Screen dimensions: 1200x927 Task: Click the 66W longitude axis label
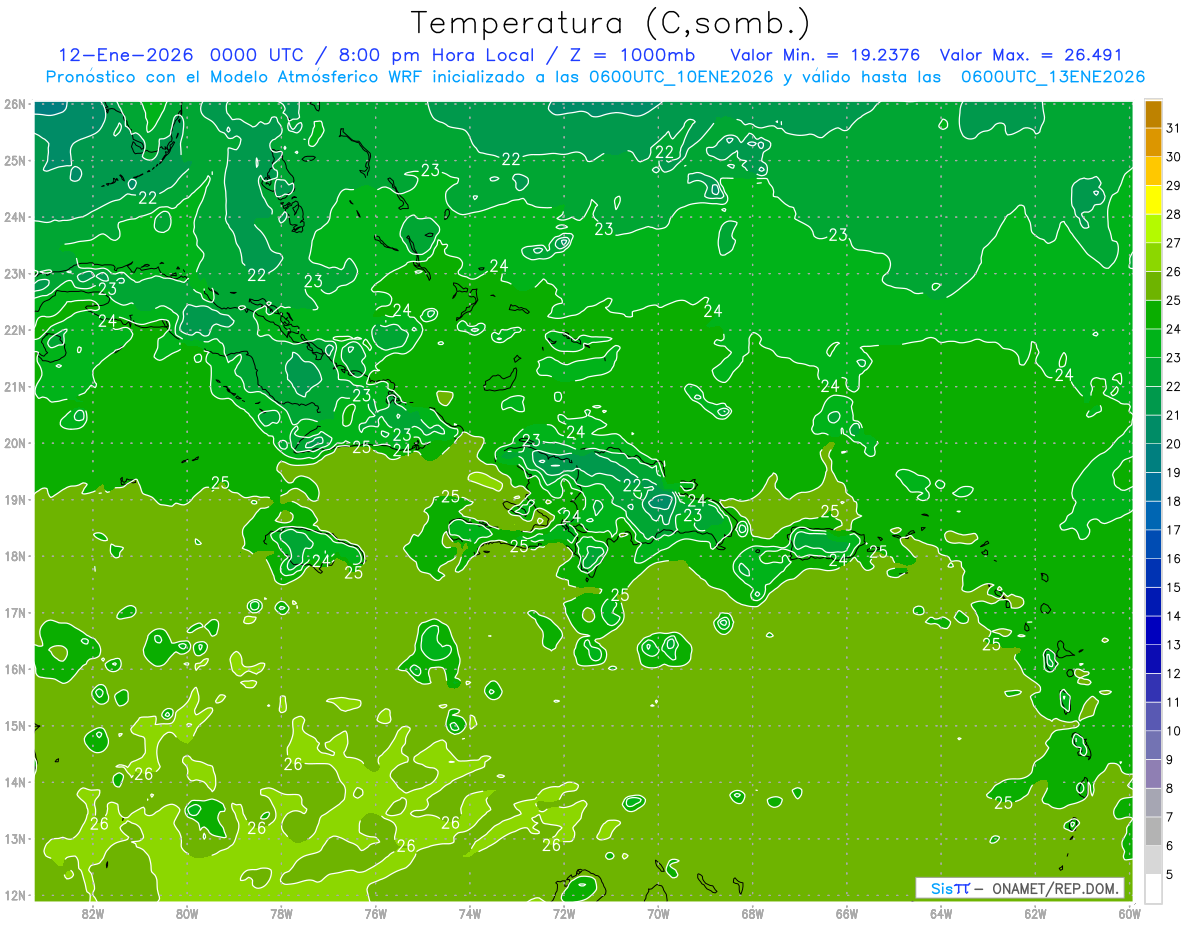[x=847, y=912]
